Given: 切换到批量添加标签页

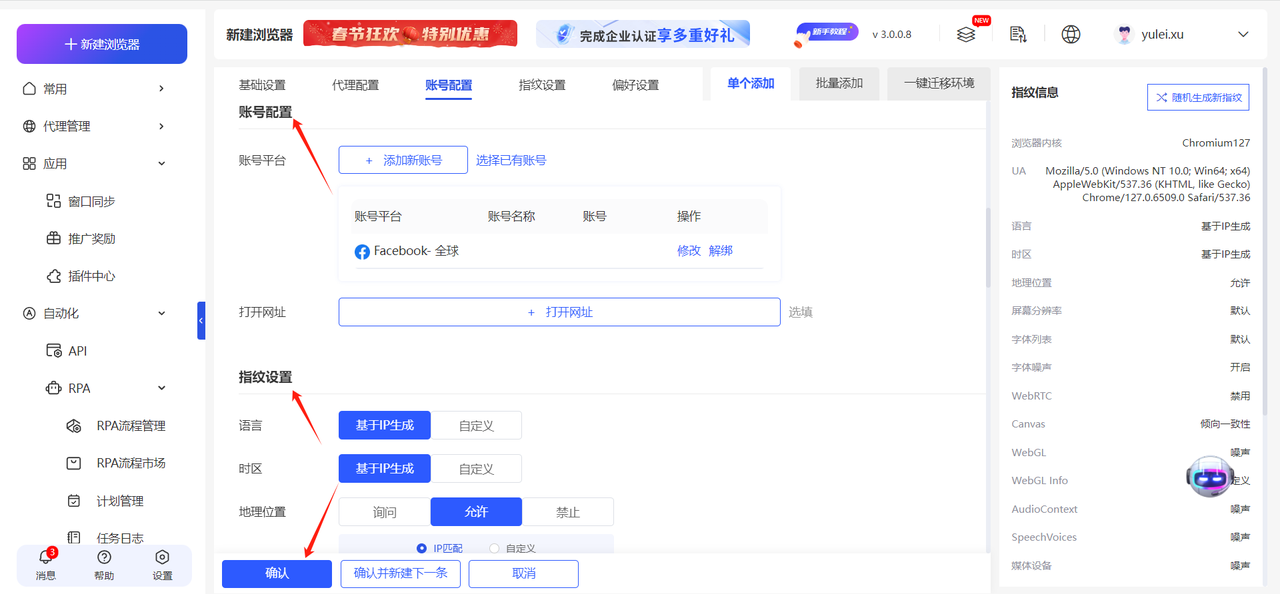Looking at the screenshot, I should tap(838, 83).
